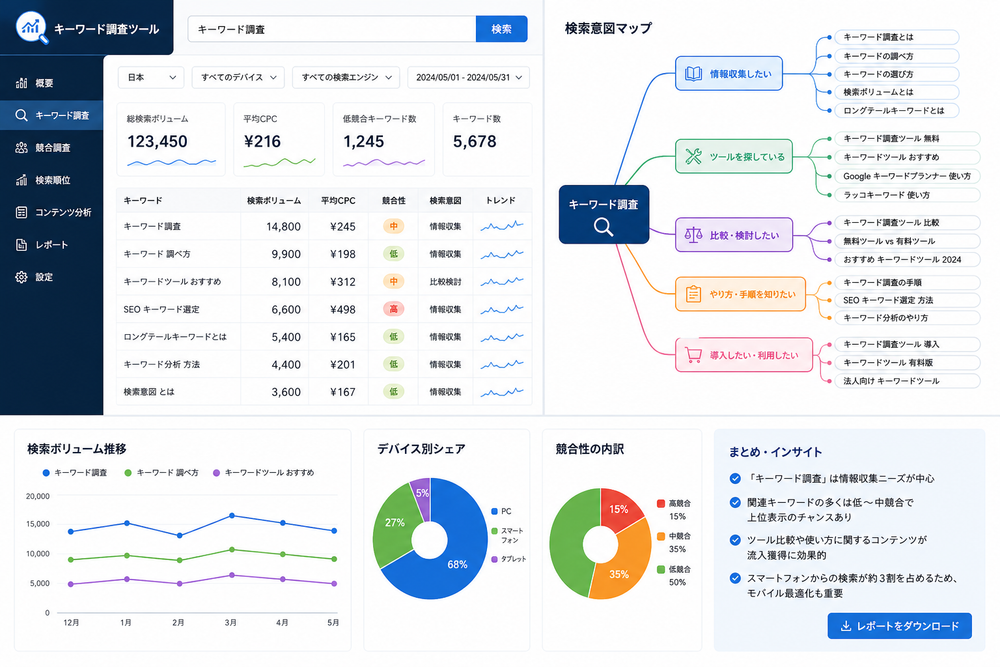Expand the やり方・手順を知りたい intent node
1000x667 pixels.
[x=740, y=294]
